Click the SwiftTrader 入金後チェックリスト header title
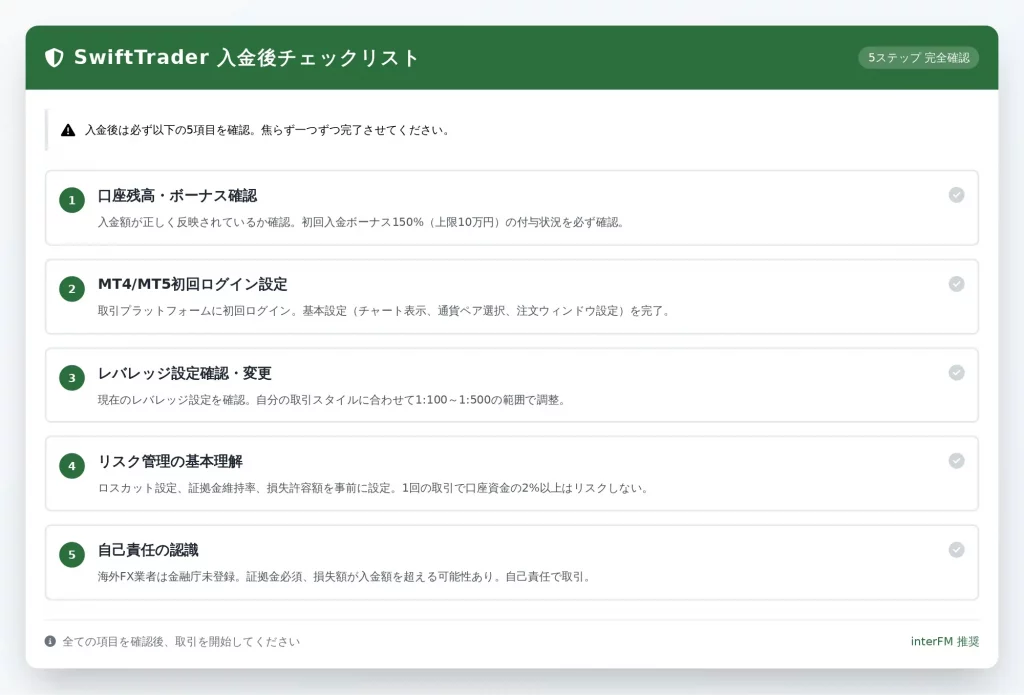Image resolution: width=1024 pixels, height=695 pixels. click(x=247, y=58)
